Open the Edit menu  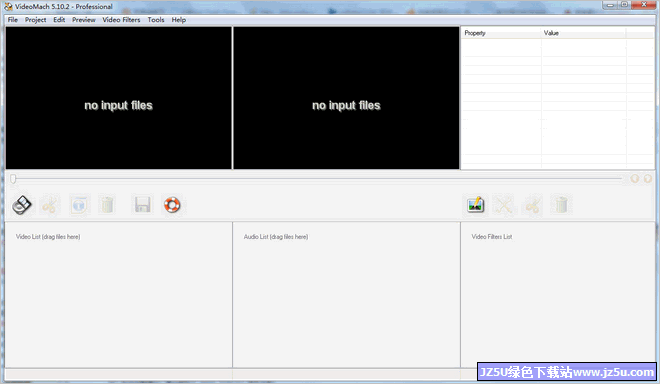tap(59, 20)
